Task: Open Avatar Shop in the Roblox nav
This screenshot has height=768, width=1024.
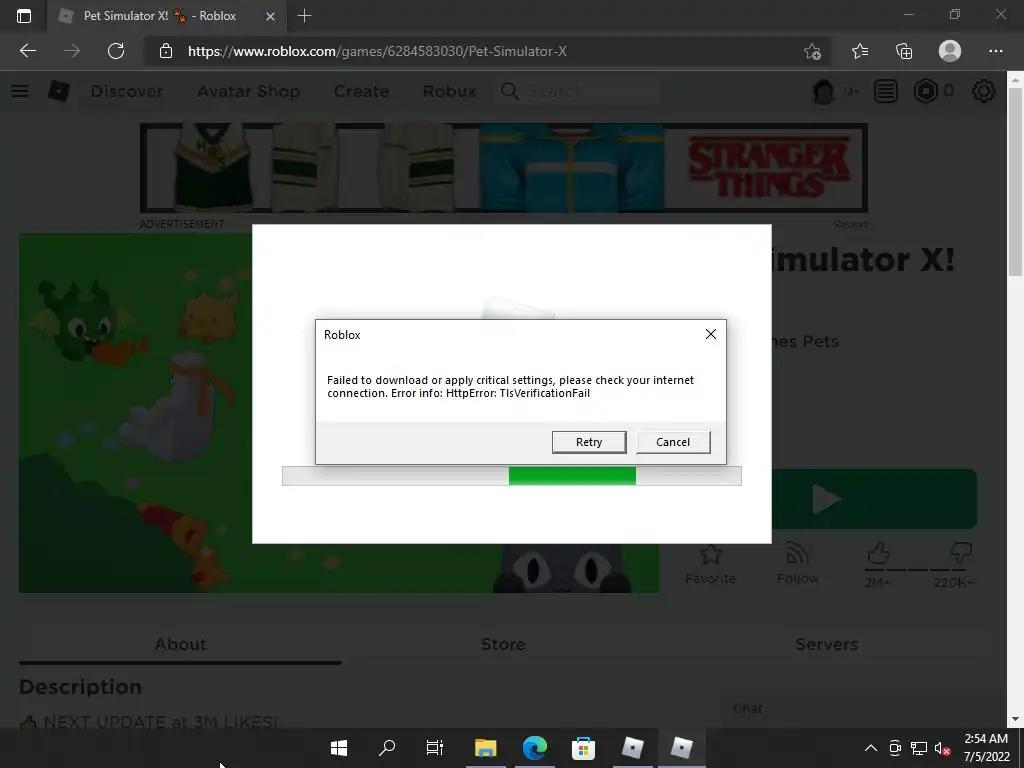Action: click(x=249, y=91)
